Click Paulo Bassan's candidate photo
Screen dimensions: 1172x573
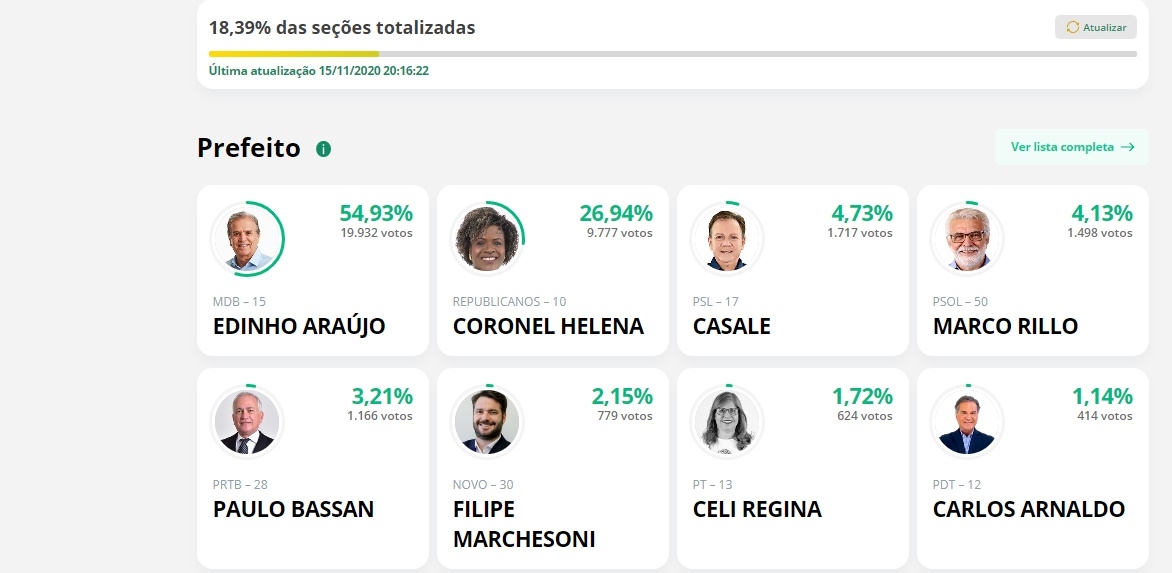point(247,422)
